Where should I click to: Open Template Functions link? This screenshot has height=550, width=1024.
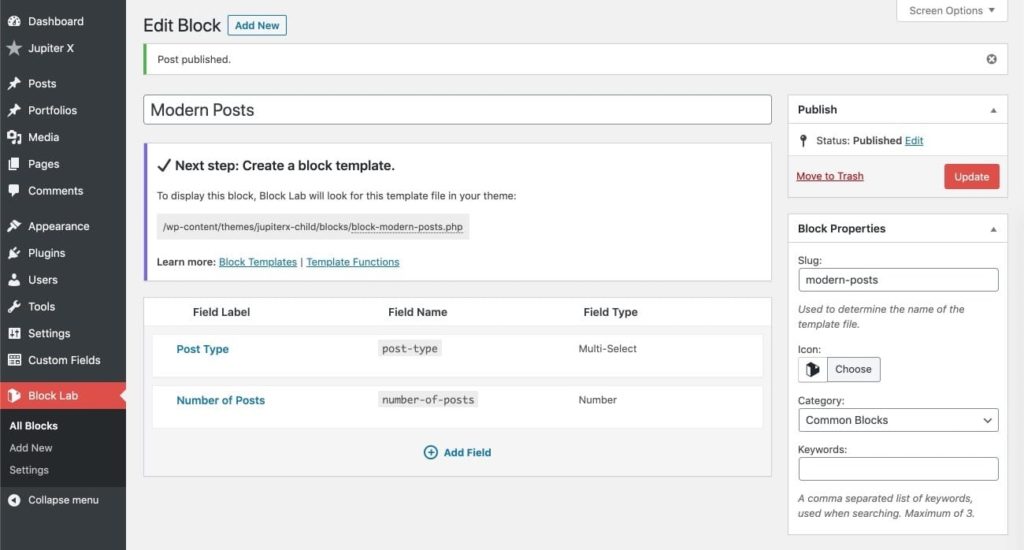(353, 261)
